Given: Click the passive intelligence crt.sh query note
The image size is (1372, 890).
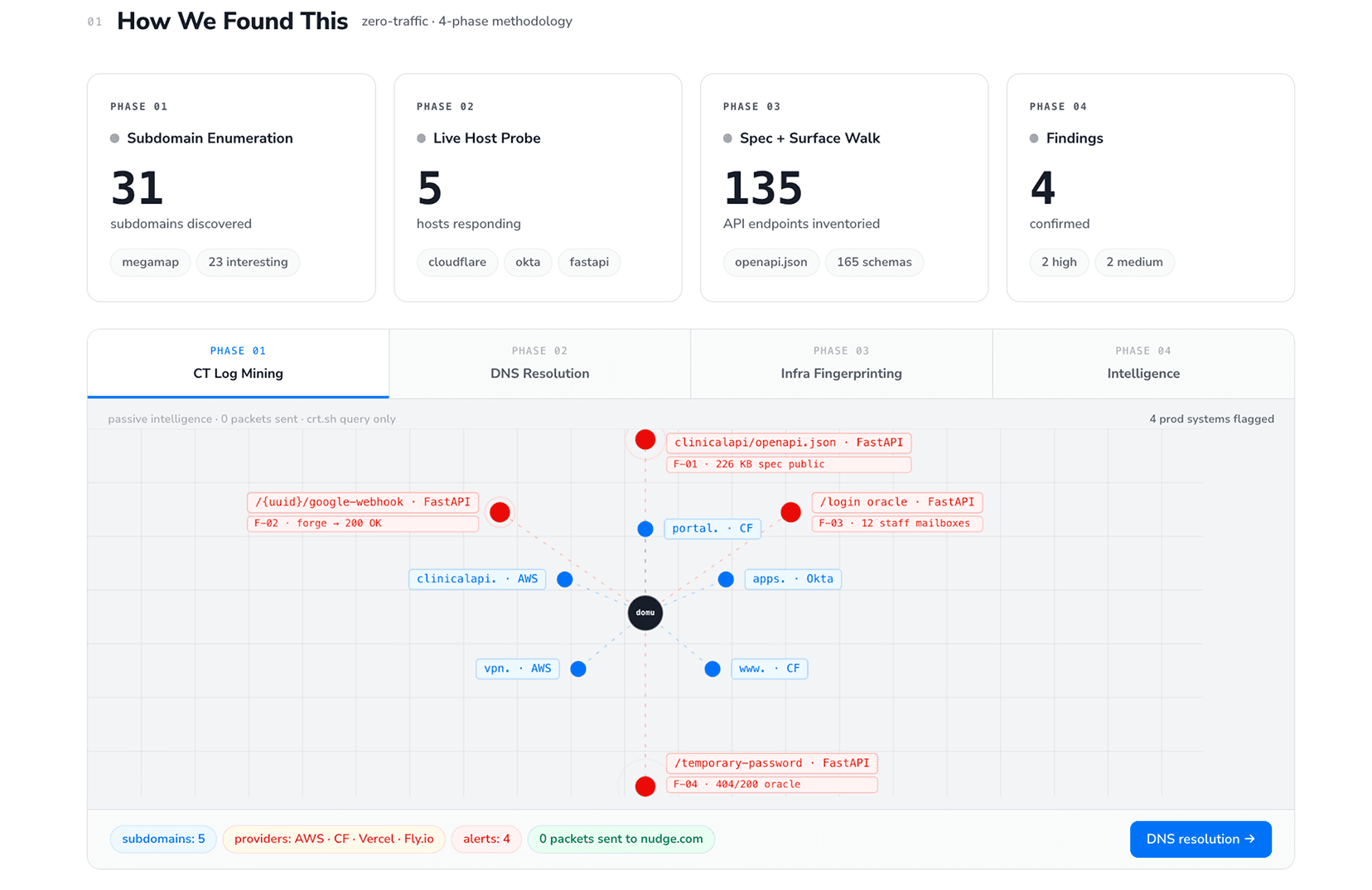Looking at the screenshot, I should (252, 419).
